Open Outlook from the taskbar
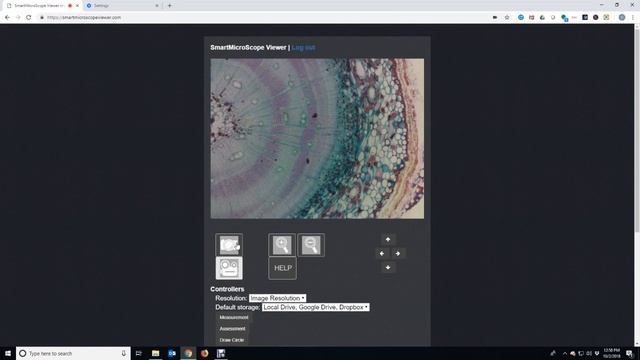 172,353
